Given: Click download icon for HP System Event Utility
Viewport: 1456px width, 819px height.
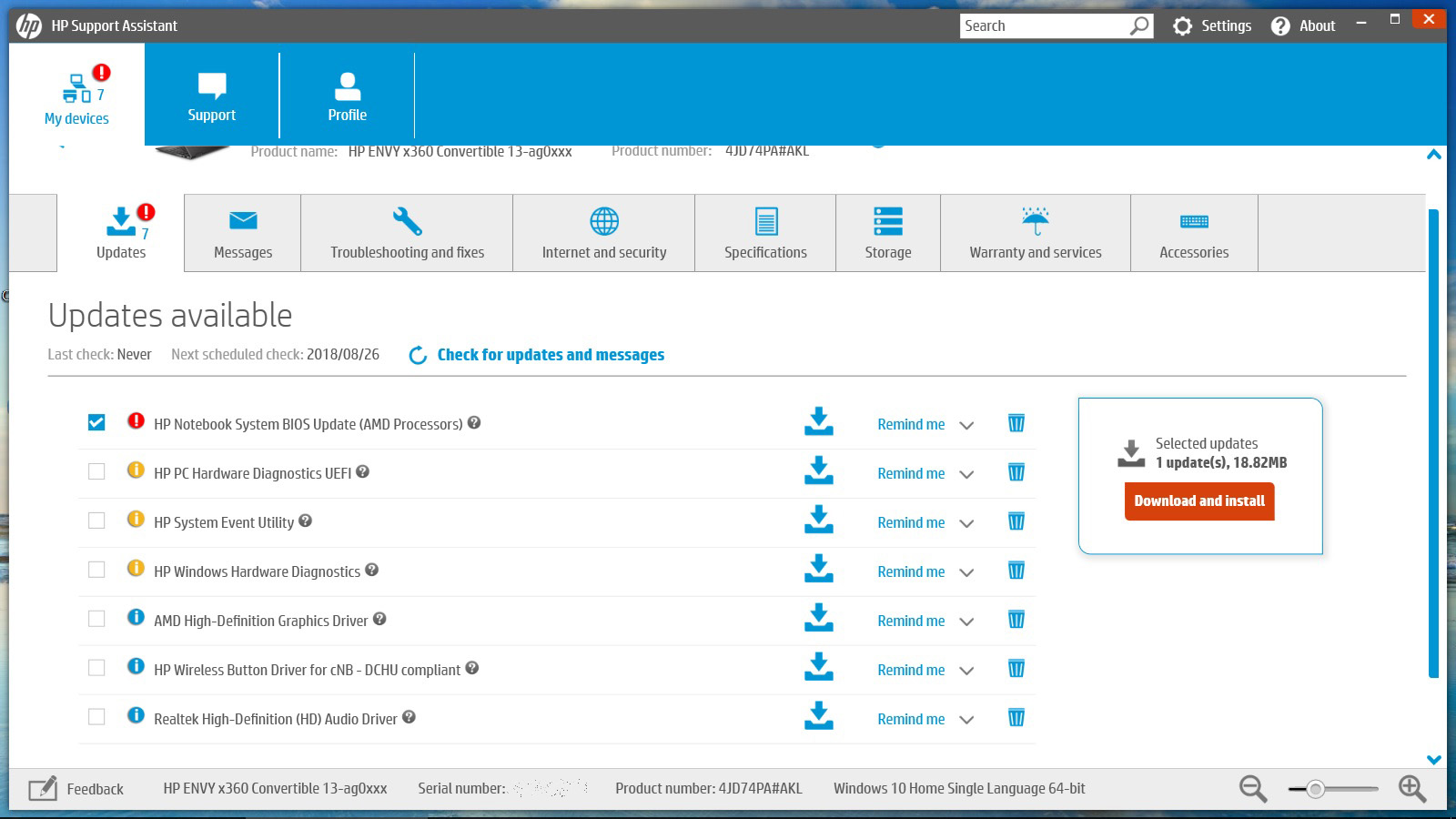Looking at the screenshot, I should click(819, 520).
